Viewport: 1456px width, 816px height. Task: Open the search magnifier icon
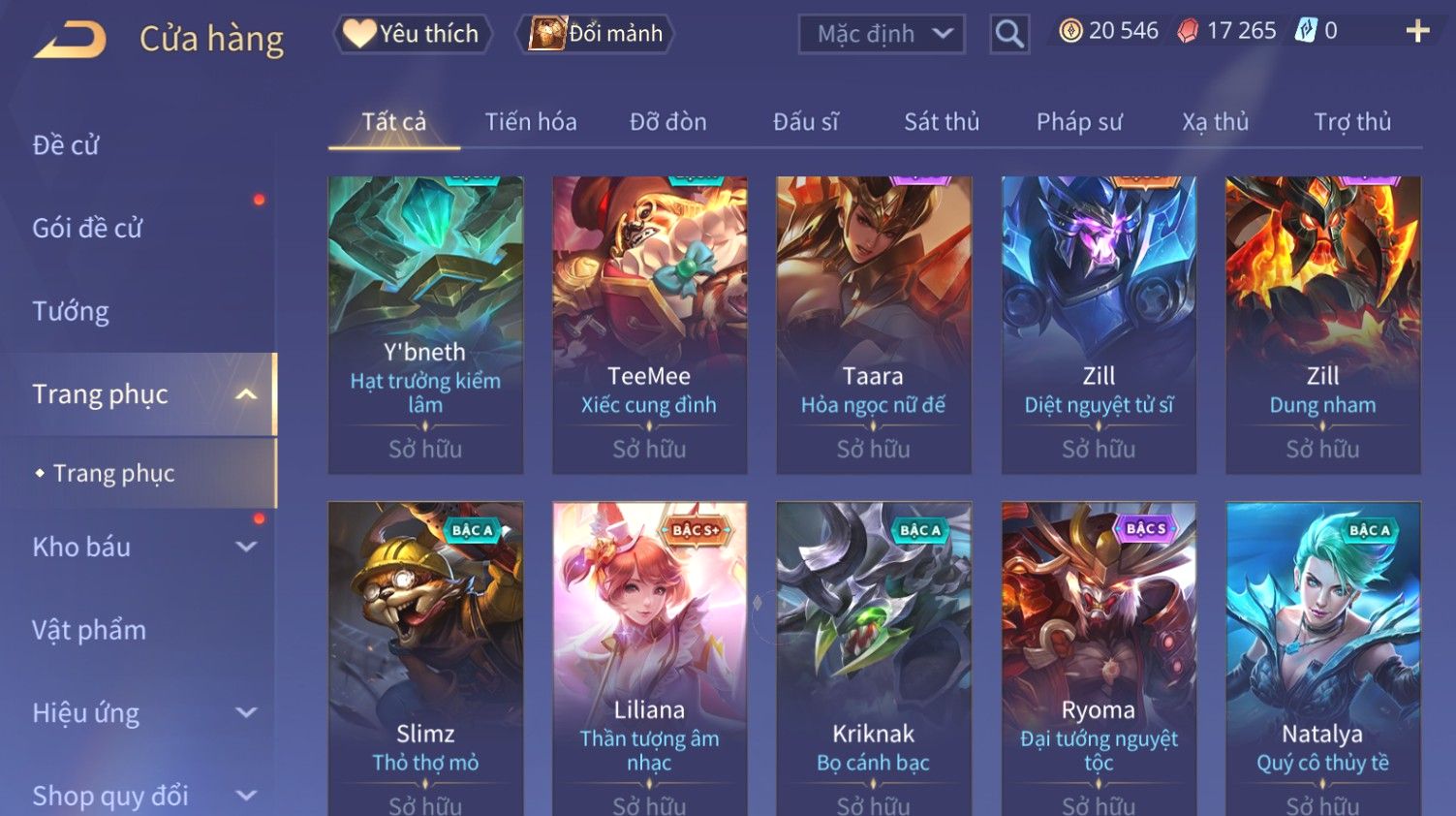point(1009,34)
